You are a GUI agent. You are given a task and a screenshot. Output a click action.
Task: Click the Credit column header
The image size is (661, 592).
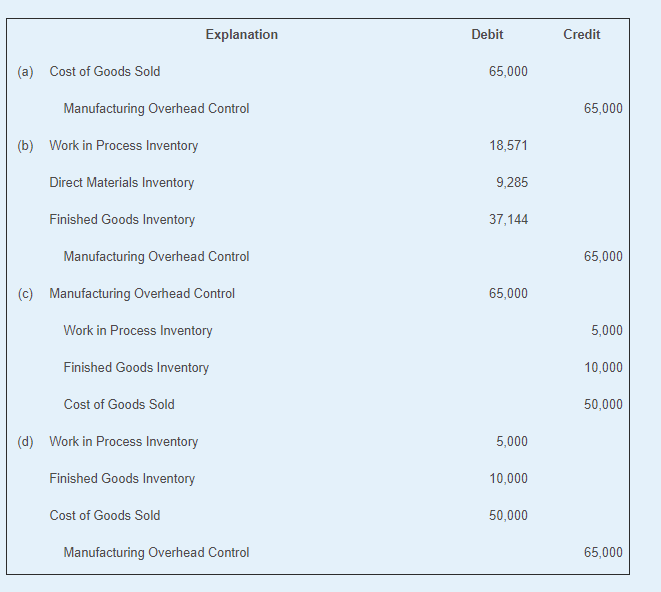(581, 35)
